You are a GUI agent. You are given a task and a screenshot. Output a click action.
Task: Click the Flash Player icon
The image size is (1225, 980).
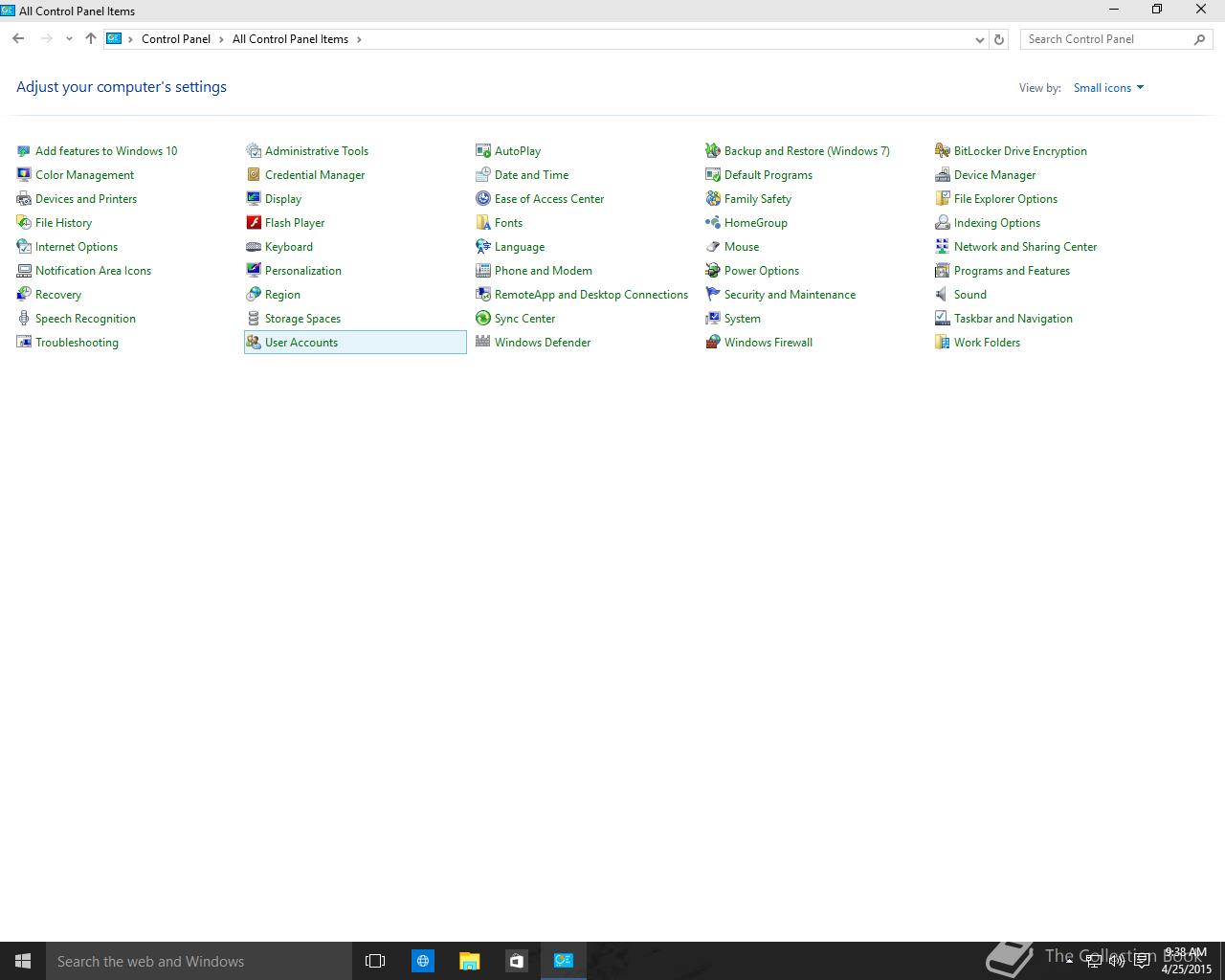click(x=254, y=222)
